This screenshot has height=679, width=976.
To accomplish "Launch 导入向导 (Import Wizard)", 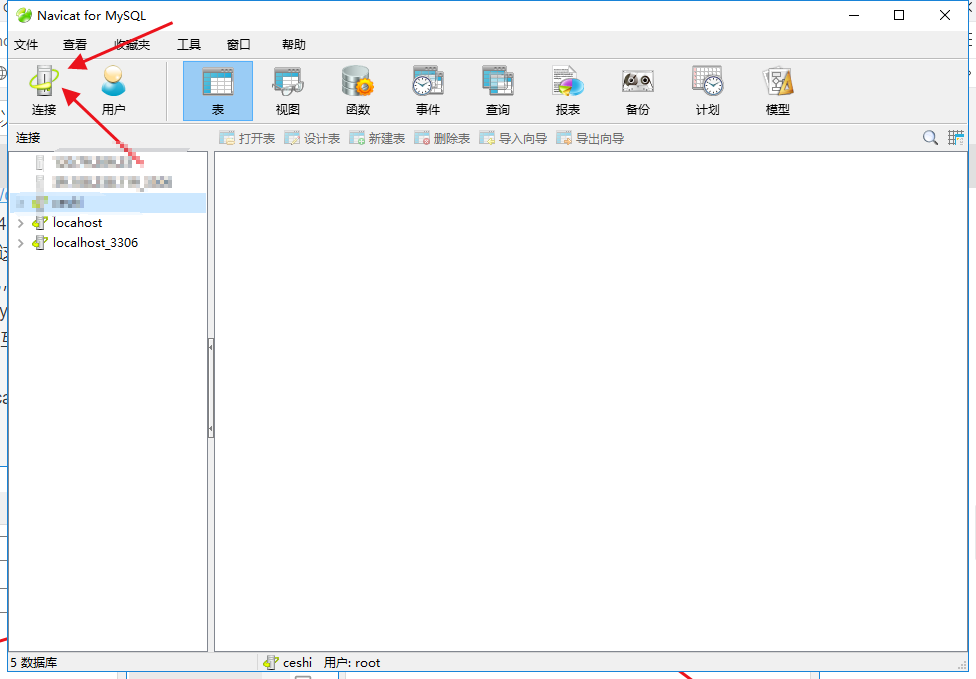I will click(x=513, y=138).
